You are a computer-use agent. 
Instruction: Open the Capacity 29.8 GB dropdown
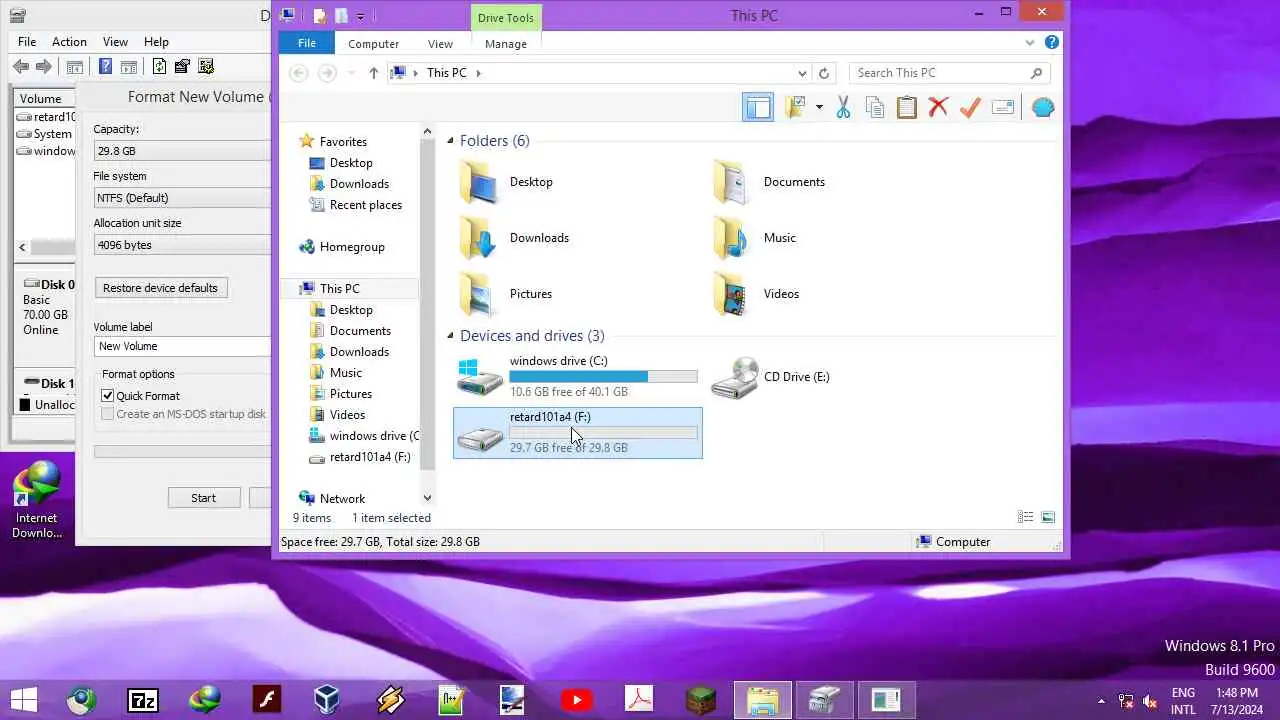tap(182, 151)
